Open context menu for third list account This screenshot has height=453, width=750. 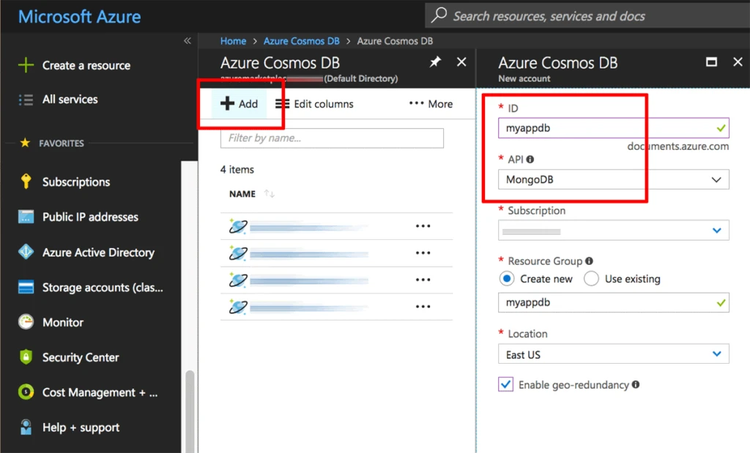(423, 279)
